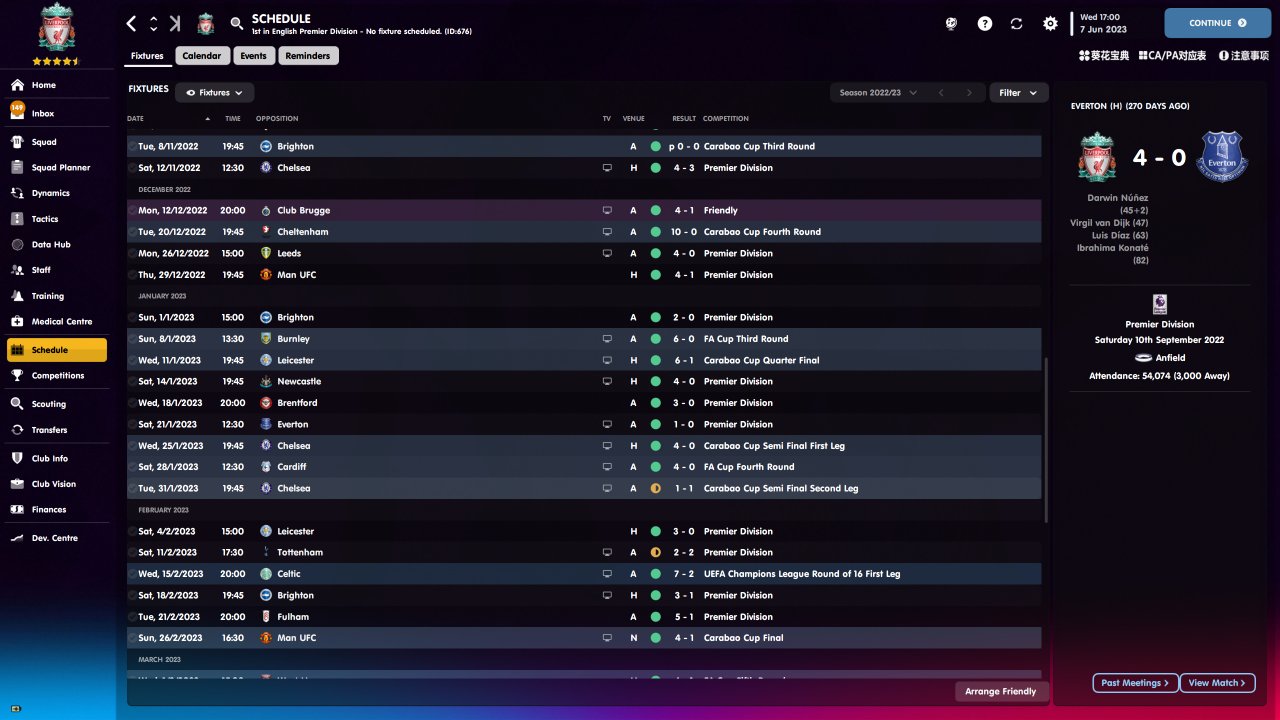Click the search magnifier icon
The width and height of the screenshot is (1280, 720).
coord(236,23)
